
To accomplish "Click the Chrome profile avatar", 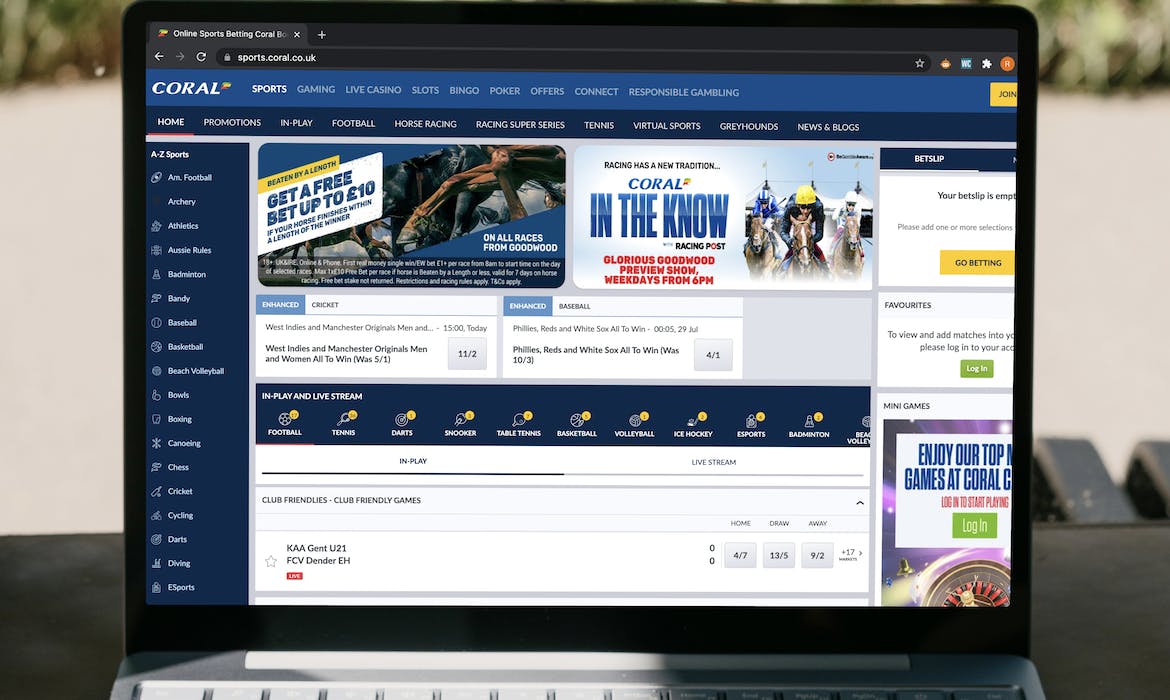I will [1007, 64].
